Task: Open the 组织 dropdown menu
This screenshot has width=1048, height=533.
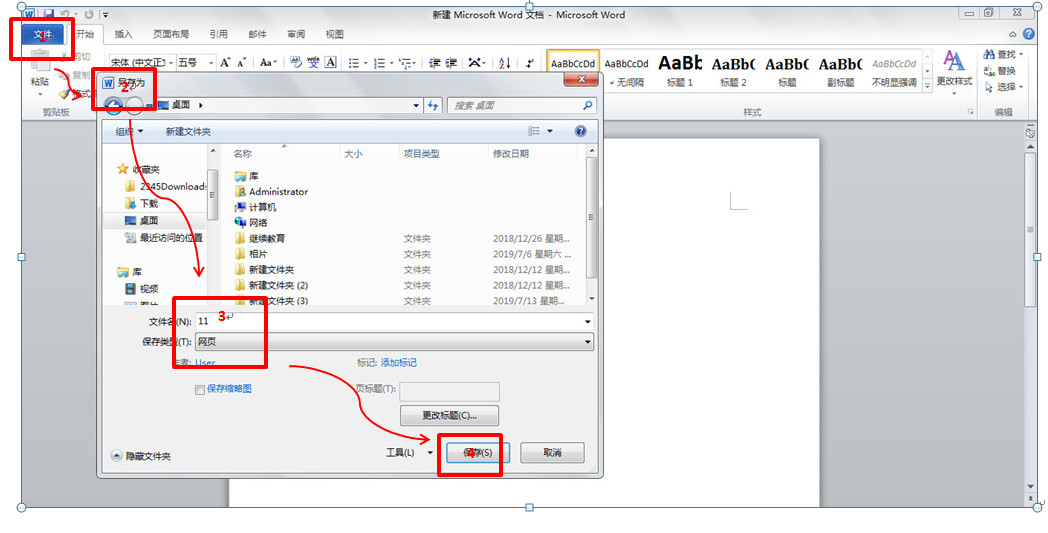Action: pos(129,132)
